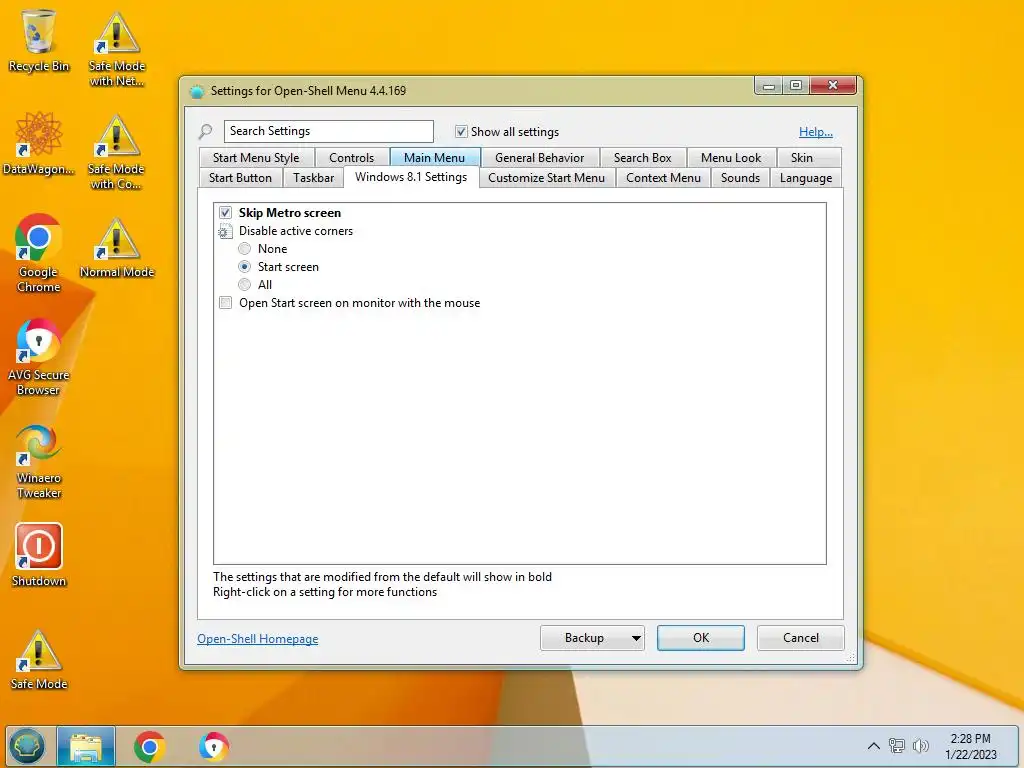Open the Recycle Bin desktop icon
The height and width of the screenshot is (768, 1024).
click(39, 40)
